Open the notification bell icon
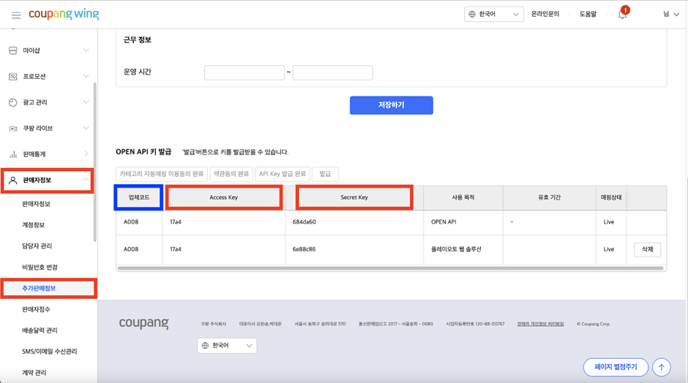688x383 pixels. coord(622,14)
